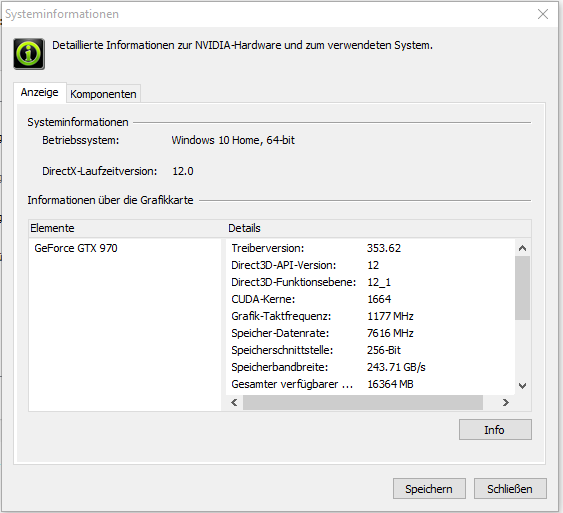Select the Speicher-Datenrate: label
This screenshot has width=563, height=513.
tap(280, 333)
